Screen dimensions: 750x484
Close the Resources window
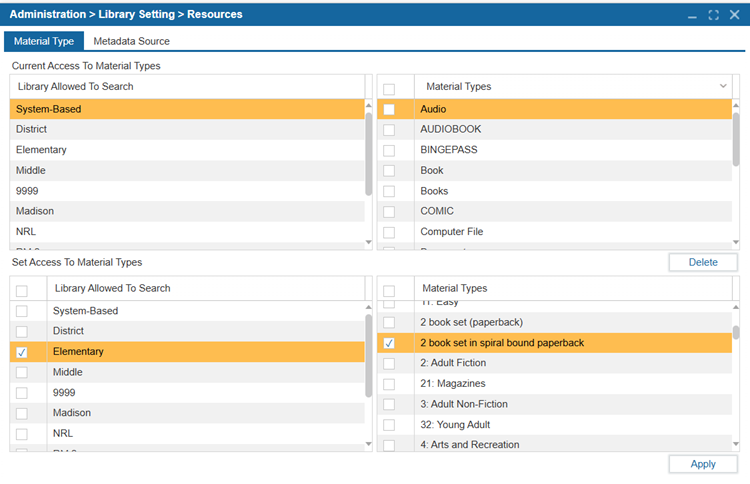coord(735,15)
